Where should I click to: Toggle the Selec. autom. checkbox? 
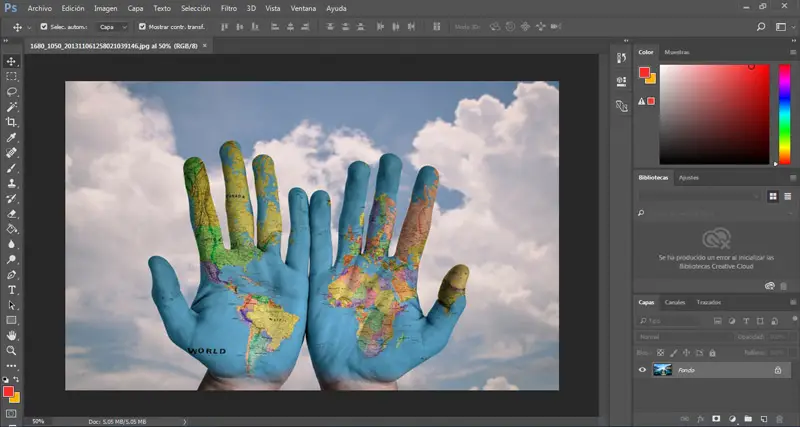[x=43, y=27]
